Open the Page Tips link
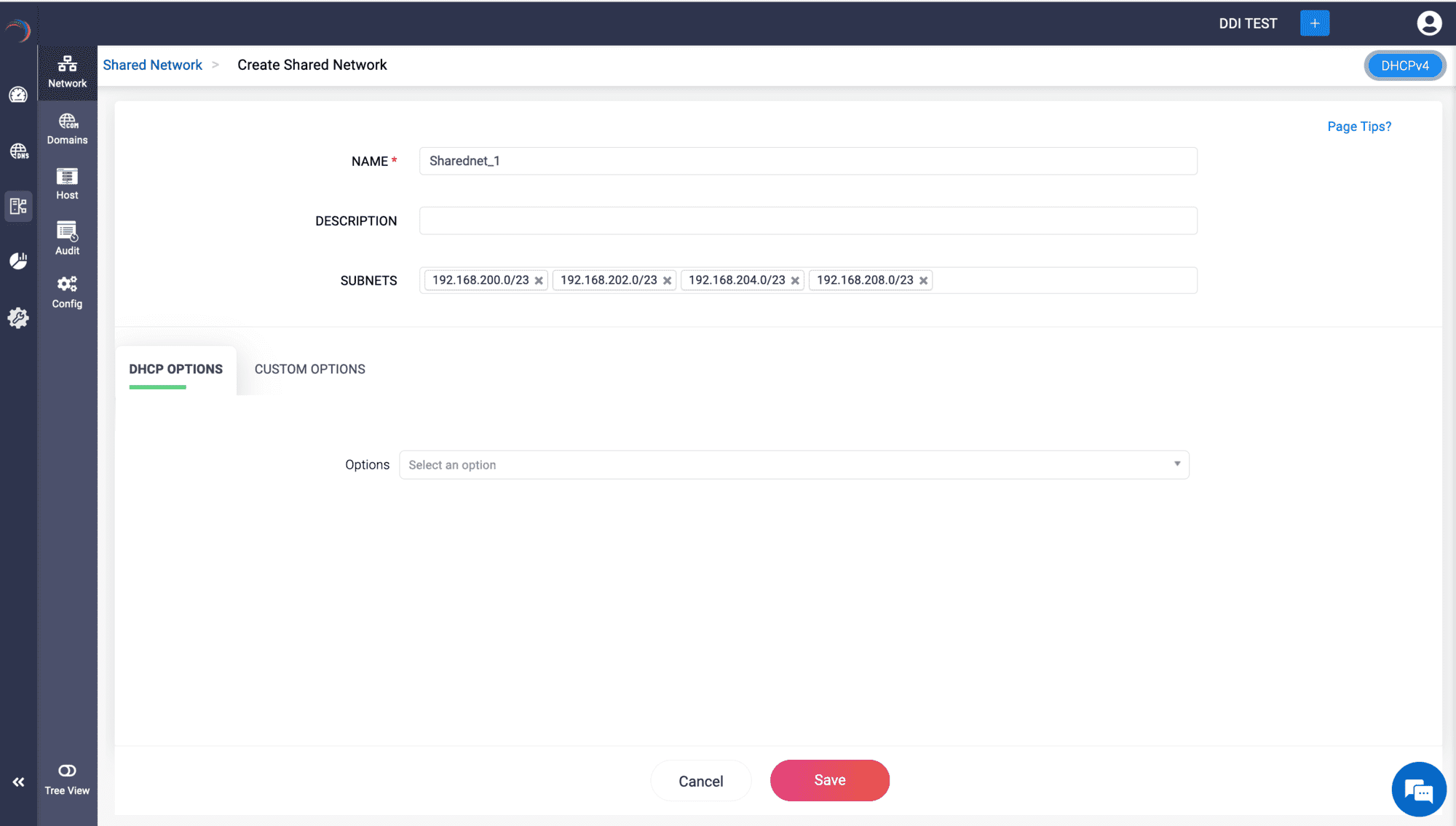The width and height of the screenshot is (1456, 826). (x=1358, y=127)
